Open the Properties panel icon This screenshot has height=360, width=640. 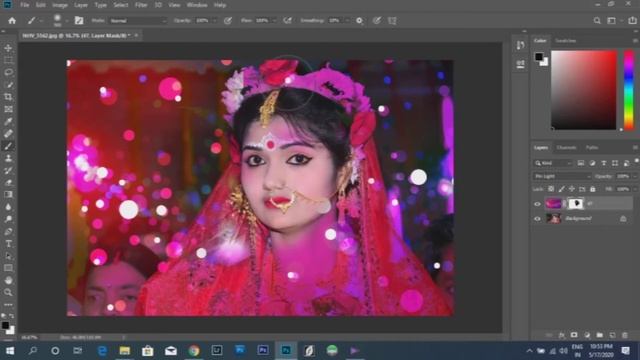[520, 64]
